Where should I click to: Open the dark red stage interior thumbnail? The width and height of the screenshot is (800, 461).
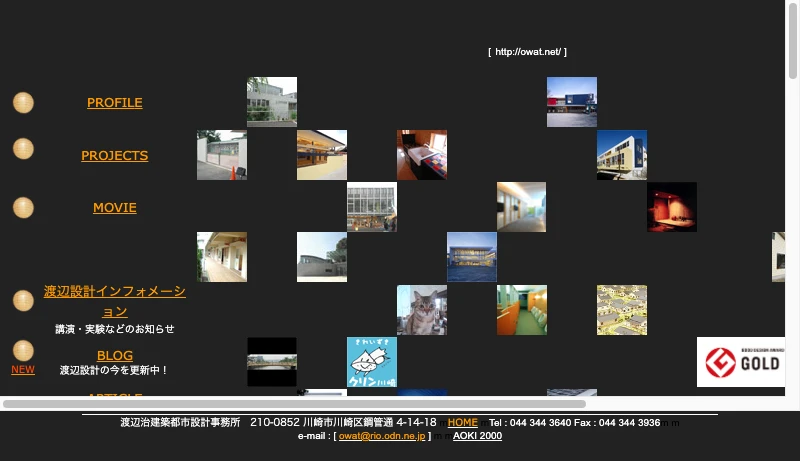point(672,207)
